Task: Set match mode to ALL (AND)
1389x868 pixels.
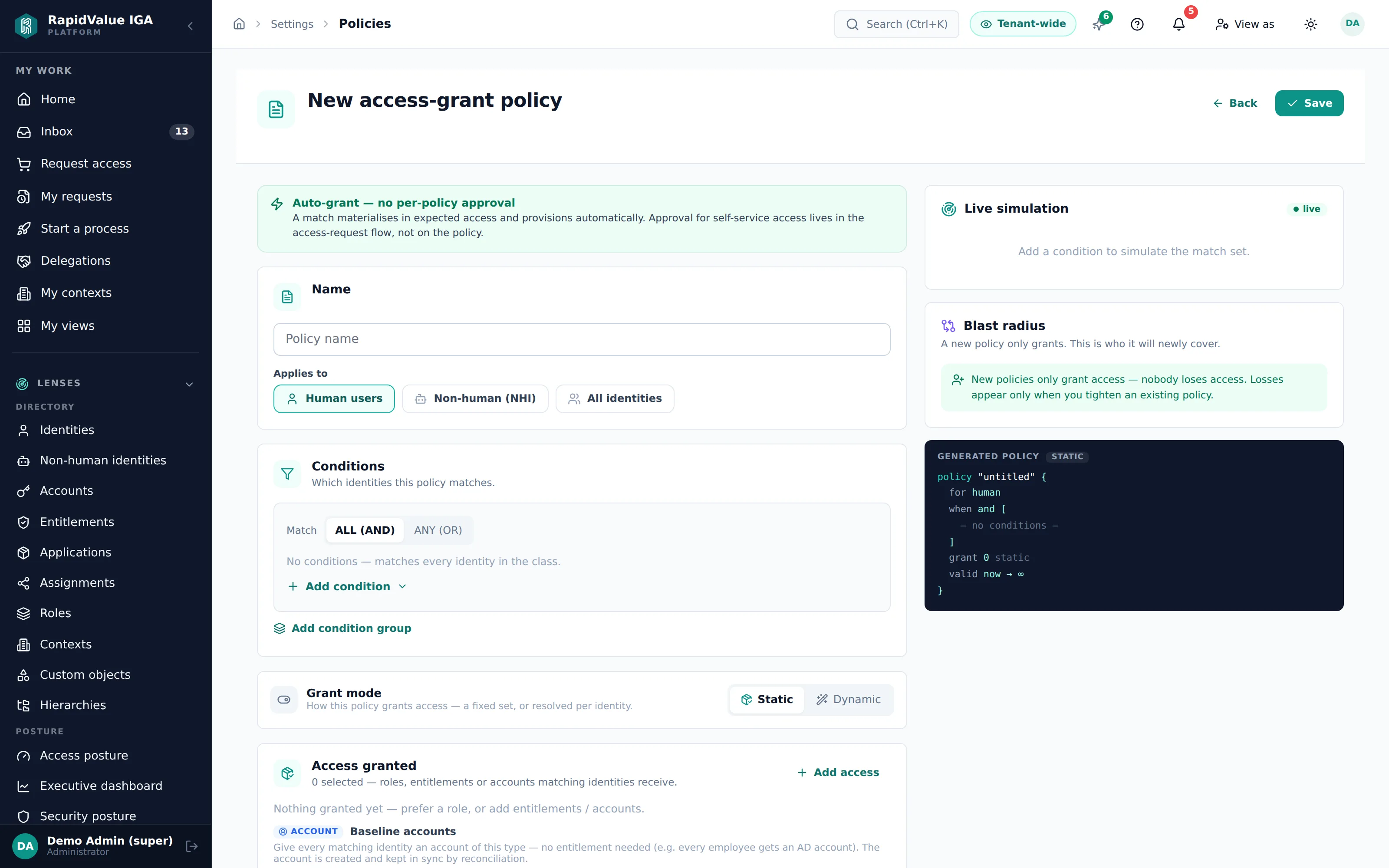Action: [365, 530]
